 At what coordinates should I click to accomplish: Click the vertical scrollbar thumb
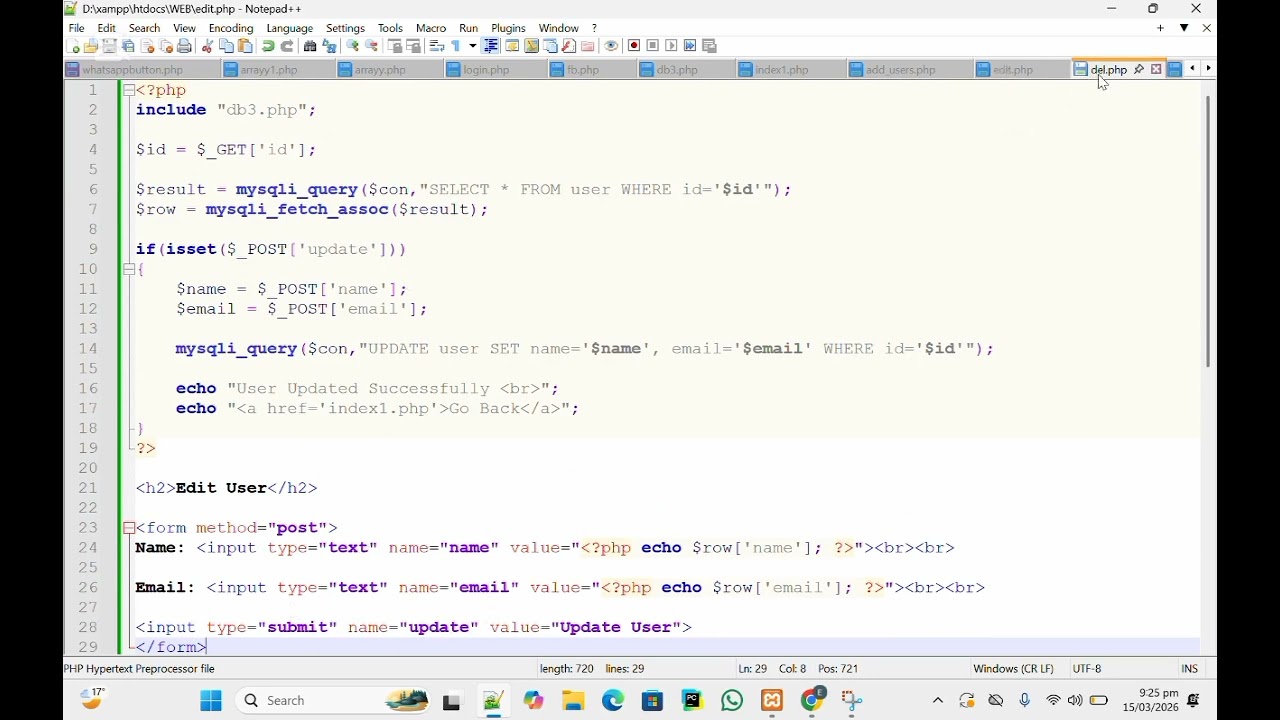[x=1207, y=232]
